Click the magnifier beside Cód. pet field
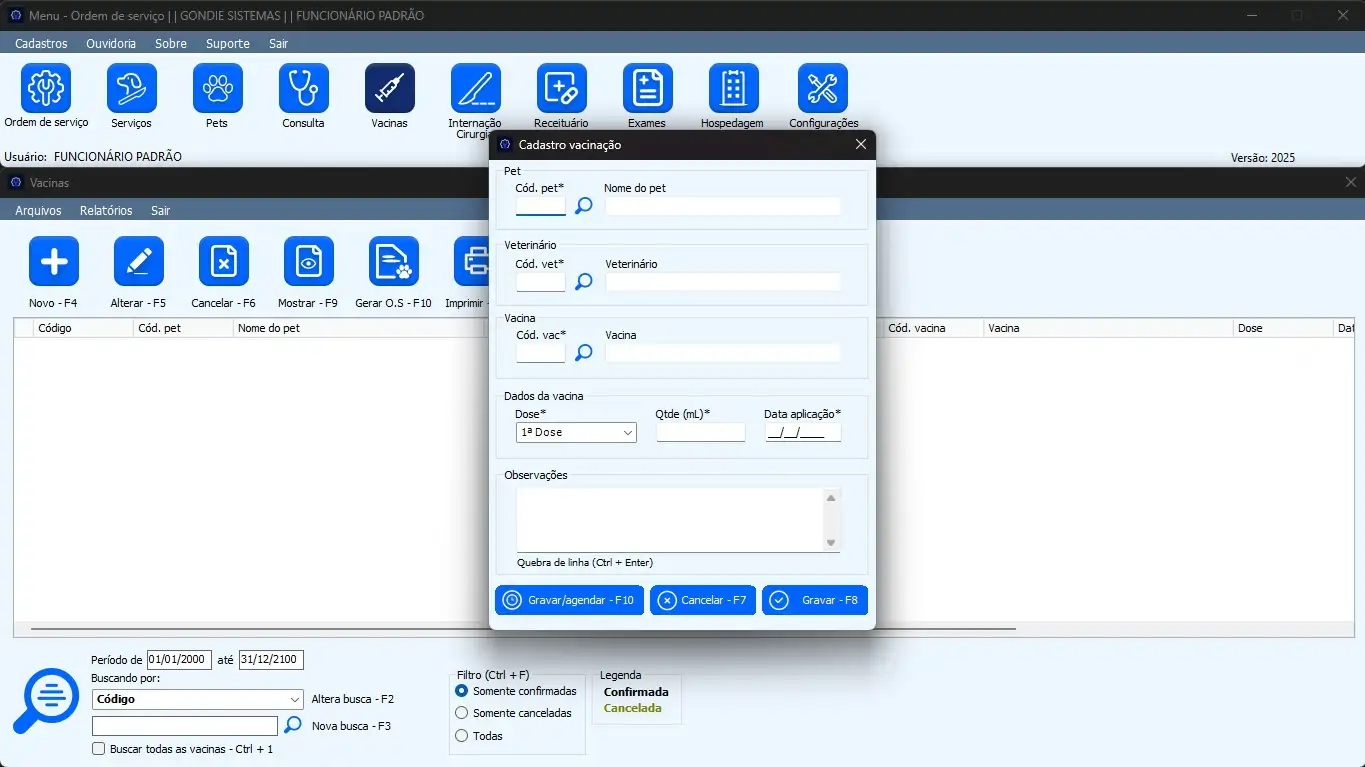The height and width of the screenshot is (767, 1365). pos(584,206)
